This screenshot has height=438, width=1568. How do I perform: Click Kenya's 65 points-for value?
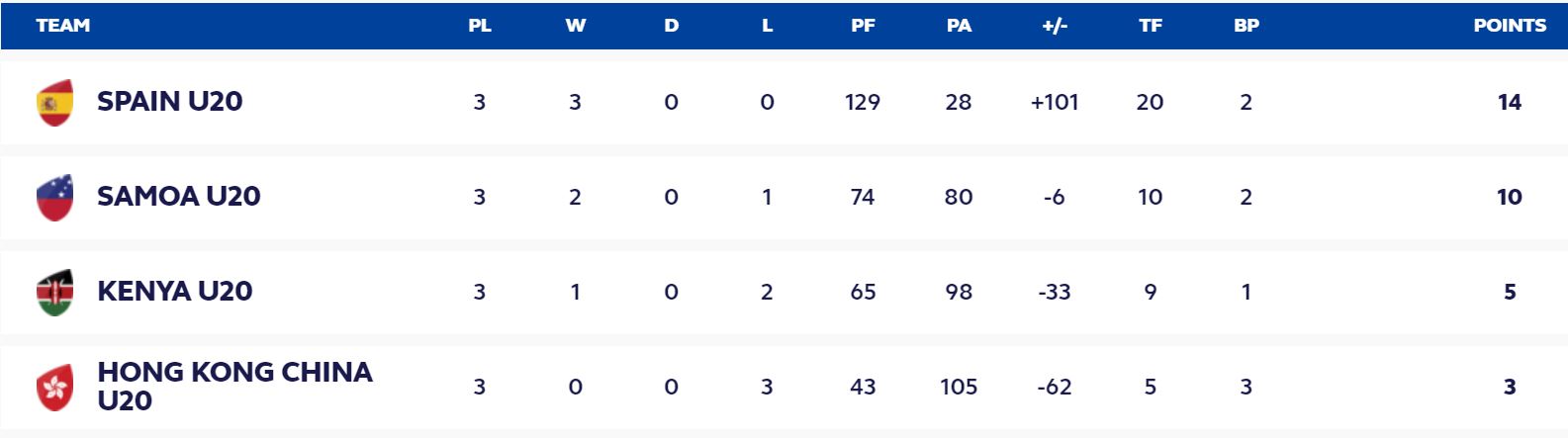click(x=863, y=292)
